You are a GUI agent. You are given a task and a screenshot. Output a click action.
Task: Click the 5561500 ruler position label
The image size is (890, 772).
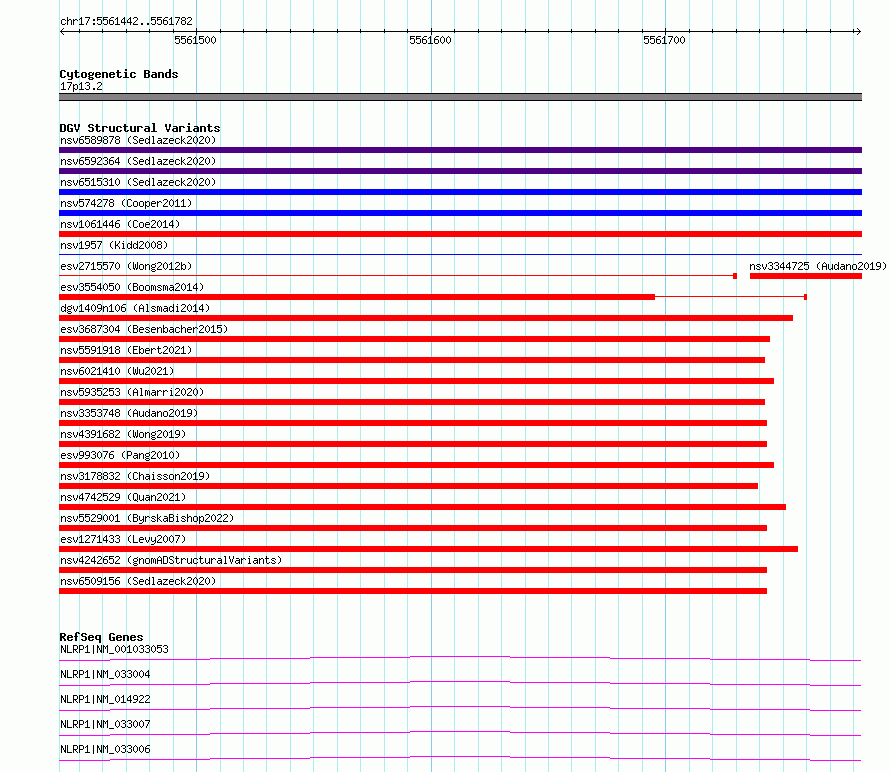tap(195, 40)
